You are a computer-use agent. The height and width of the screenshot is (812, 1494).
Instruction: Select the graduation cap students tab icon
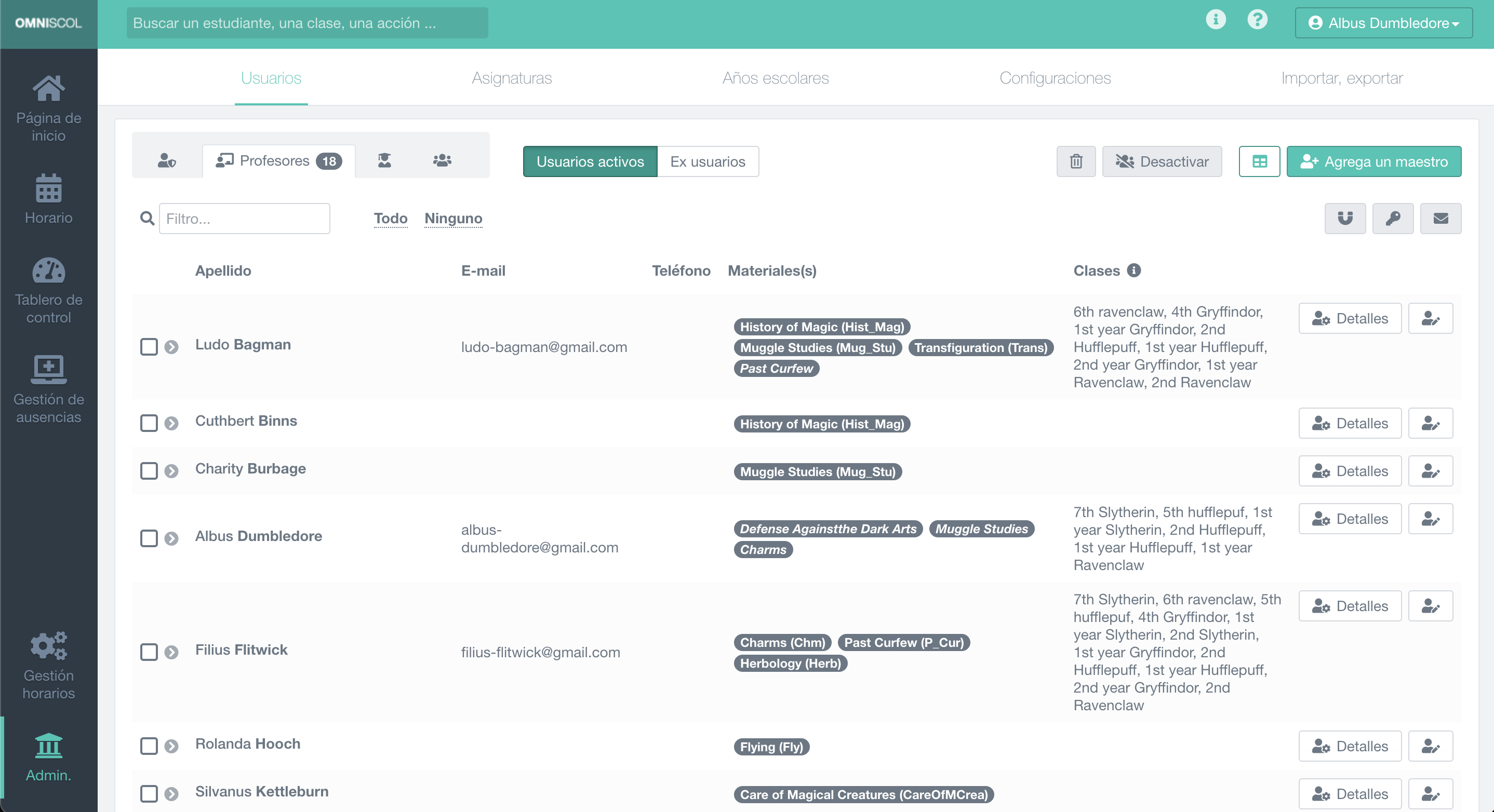pos(384,160)
